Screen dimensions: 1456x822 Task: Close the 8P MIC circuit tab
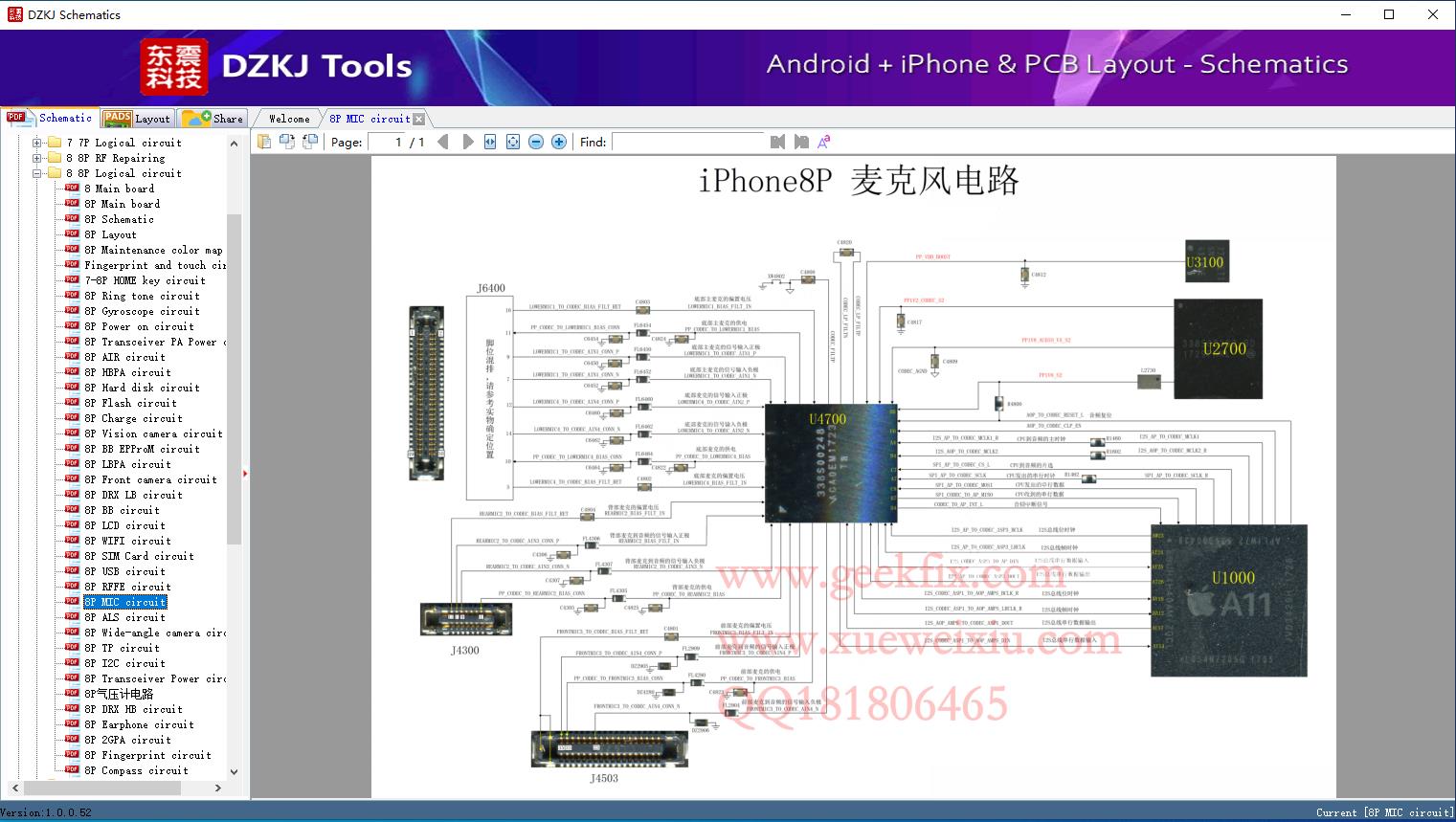(418, 120)
